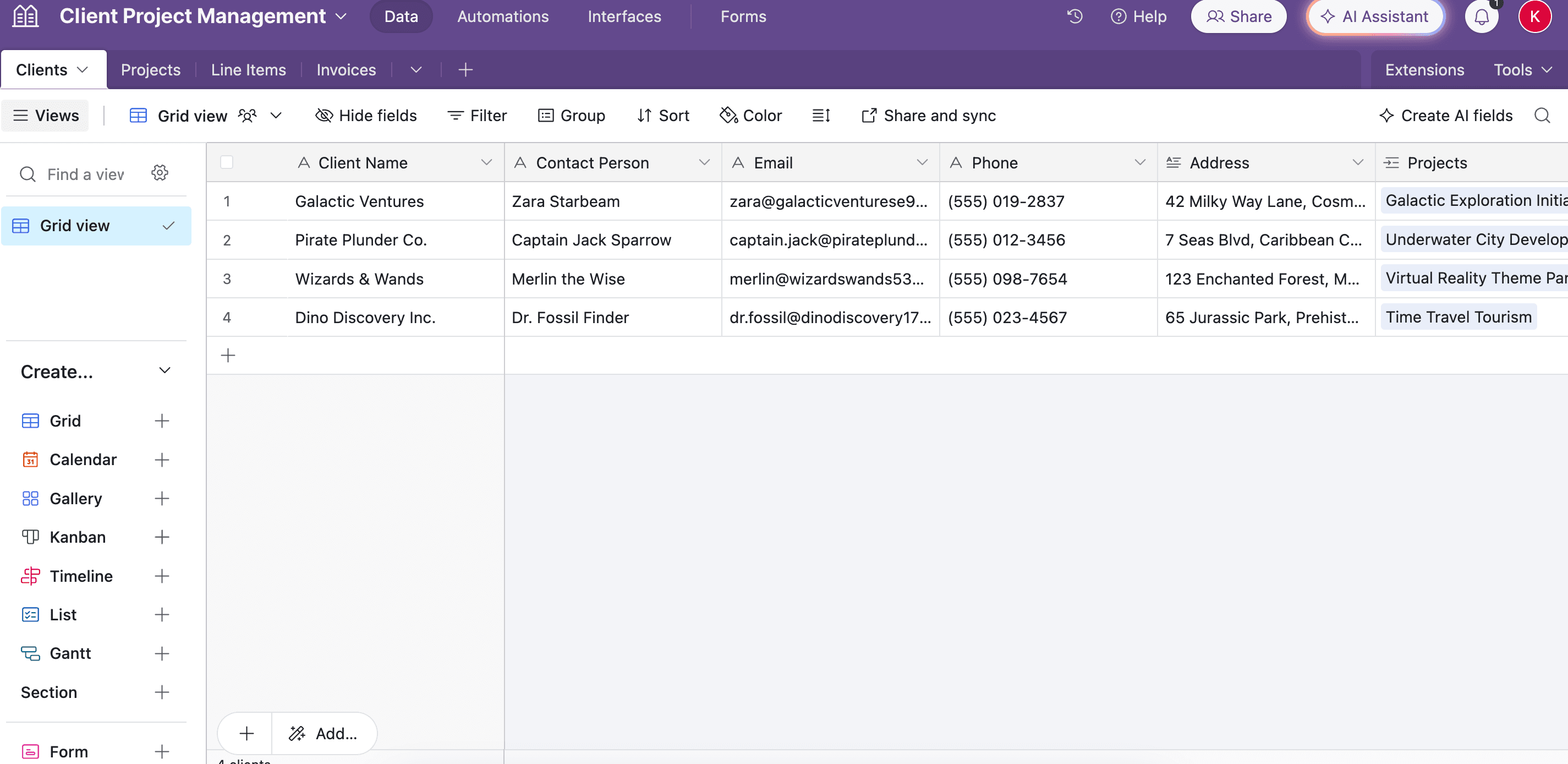Toggle the Views sidebar
This screenshot has width=1568, height=764.
point(46,116)
